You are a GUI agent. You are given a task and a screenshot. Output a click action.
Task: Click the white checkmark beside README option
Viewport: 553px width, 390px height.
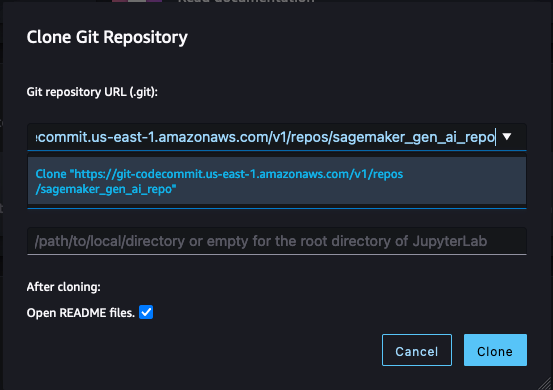tap(146, 312)
